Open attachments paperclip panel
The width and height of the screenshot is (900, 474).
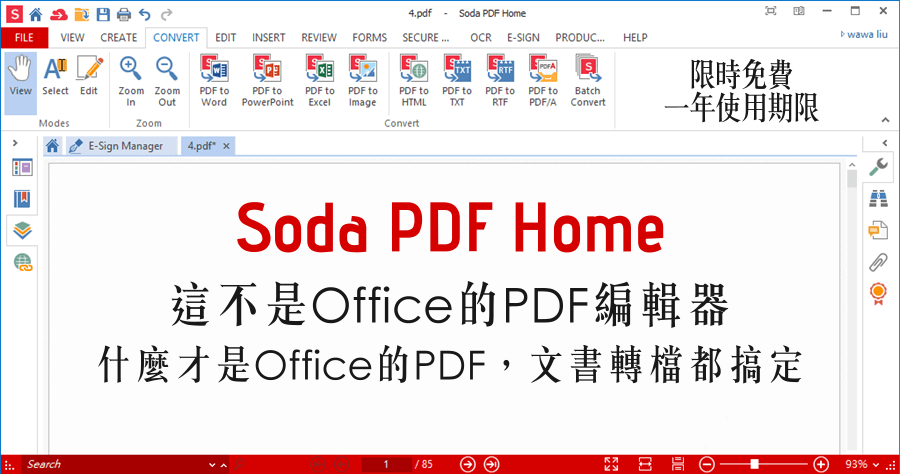878,262
